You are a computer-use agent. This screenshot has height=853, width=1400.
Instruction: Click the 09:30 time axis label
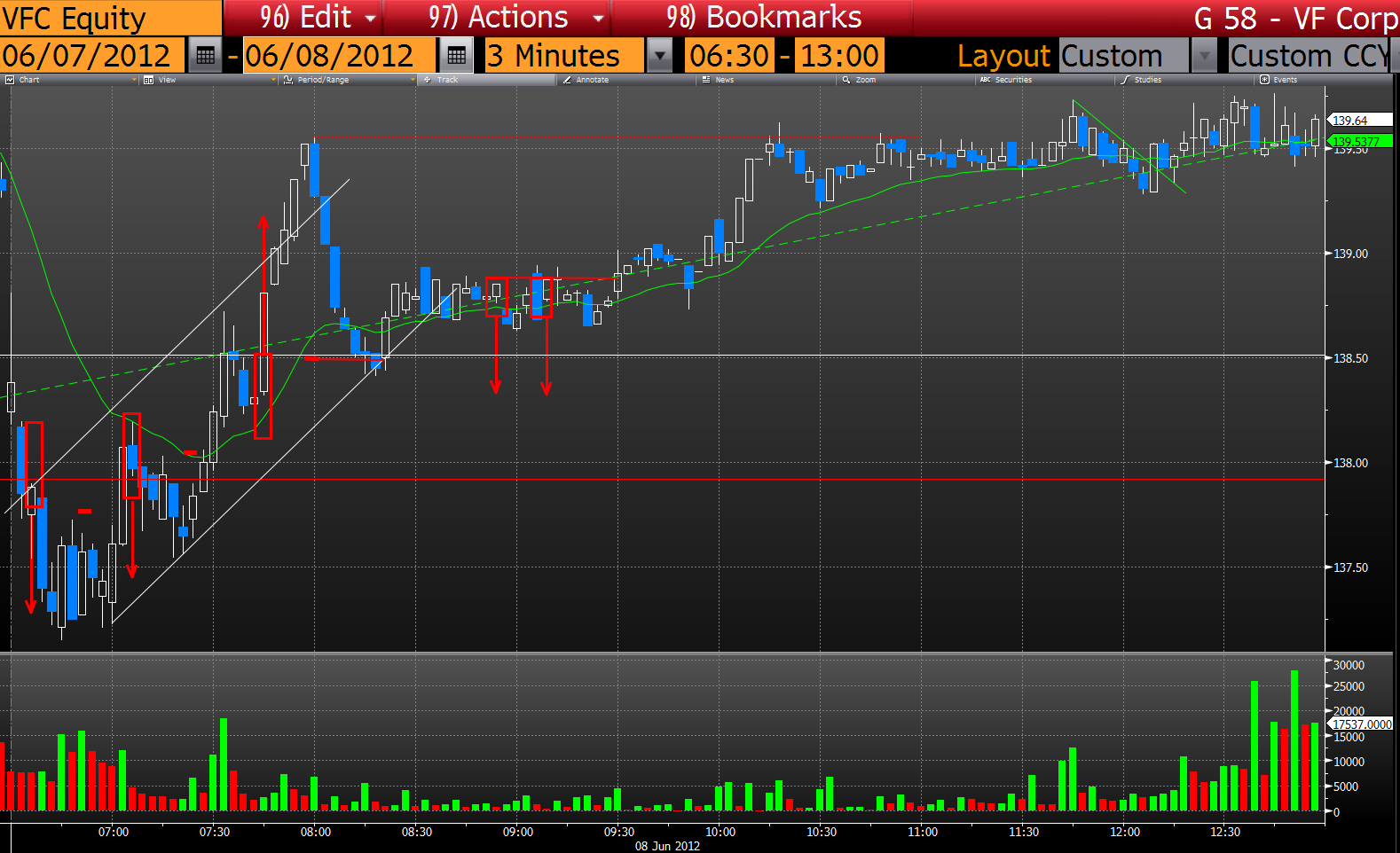point(619,832)
